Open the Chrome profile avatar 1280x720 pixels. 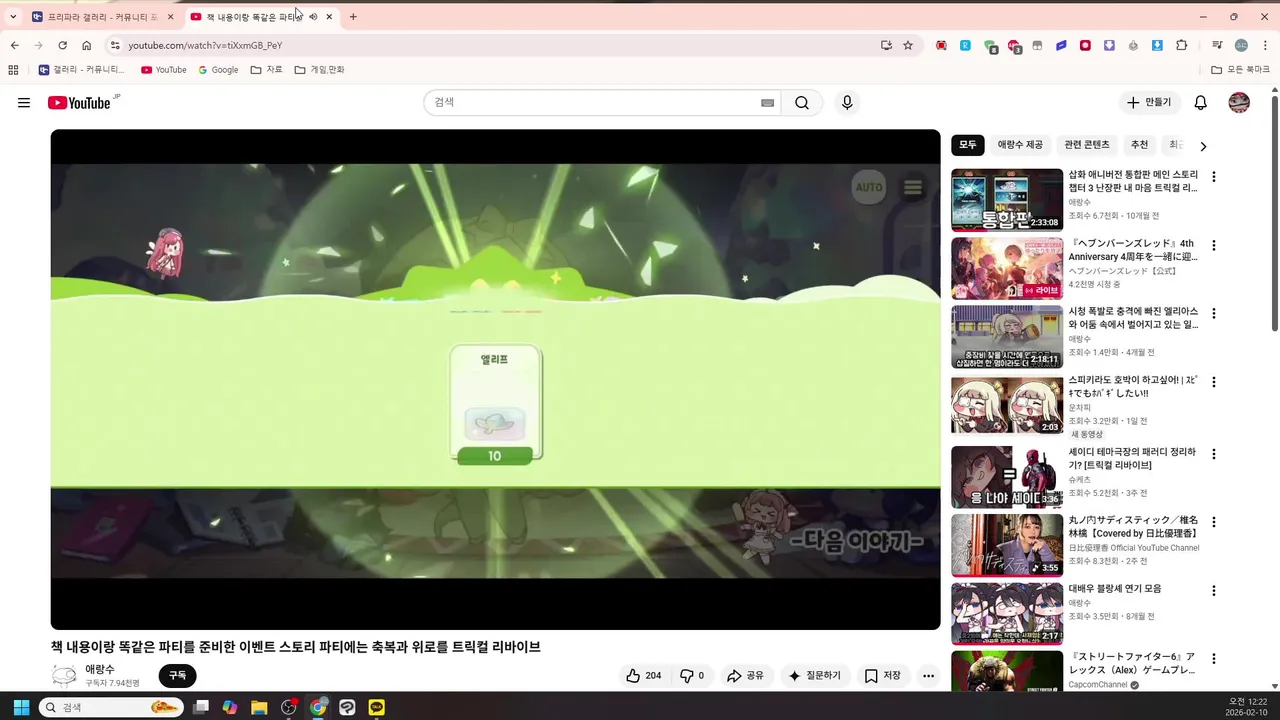1241,45
